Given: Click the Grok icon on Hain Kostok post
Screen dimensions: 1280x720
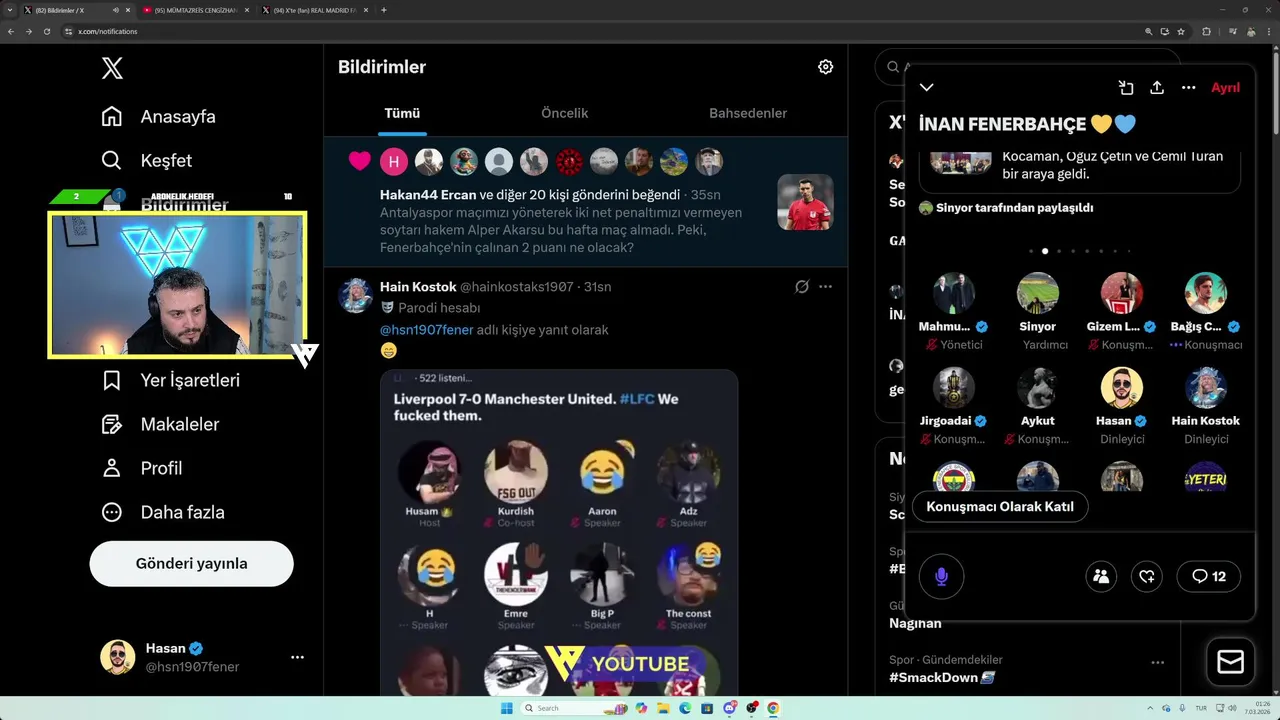Looking at the screenshot, I should (801, 287).
